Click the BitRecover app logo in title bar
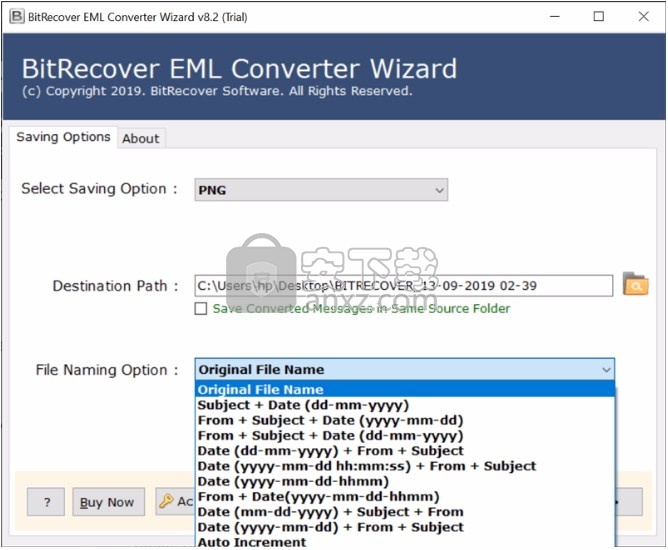Image resolution: width=668 pixels, height=550 pixels. click(17, 17)
